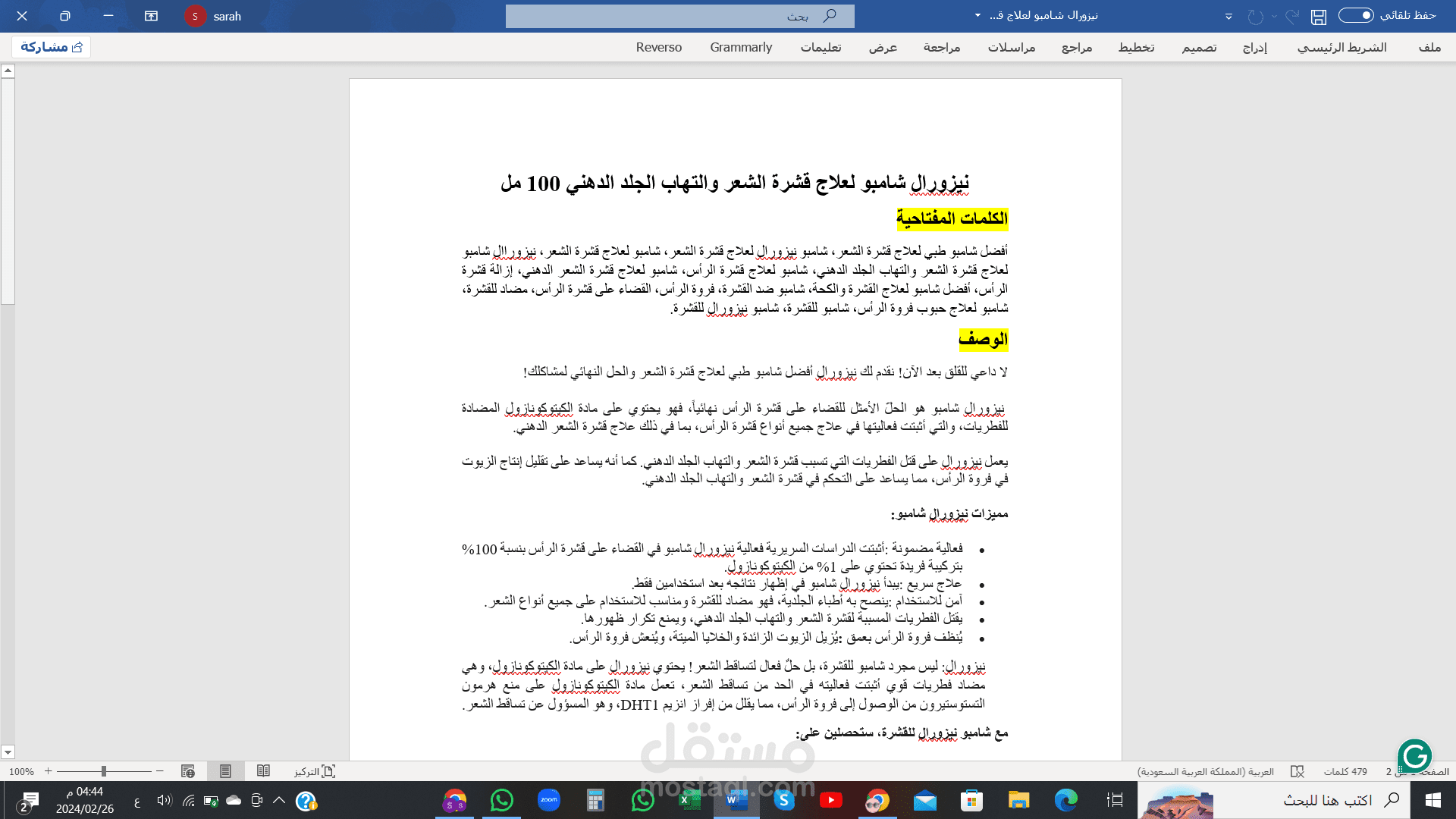Open the Help (تعليمات) tab
Screen dimensions: 1456x819
[x=821, y=47]
